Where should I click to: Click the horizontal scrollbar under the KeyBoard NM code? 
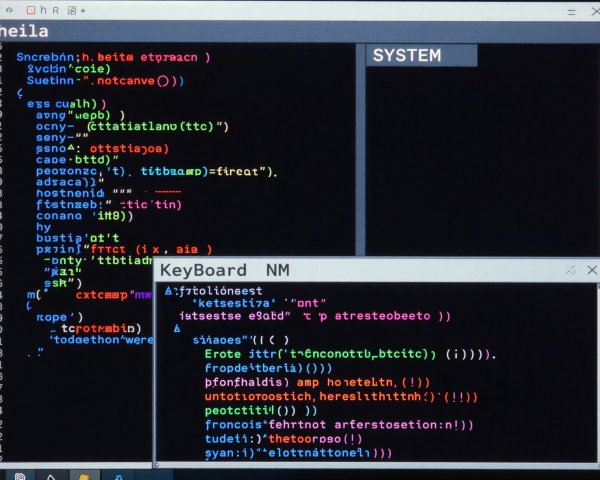[x=375, y=465]
